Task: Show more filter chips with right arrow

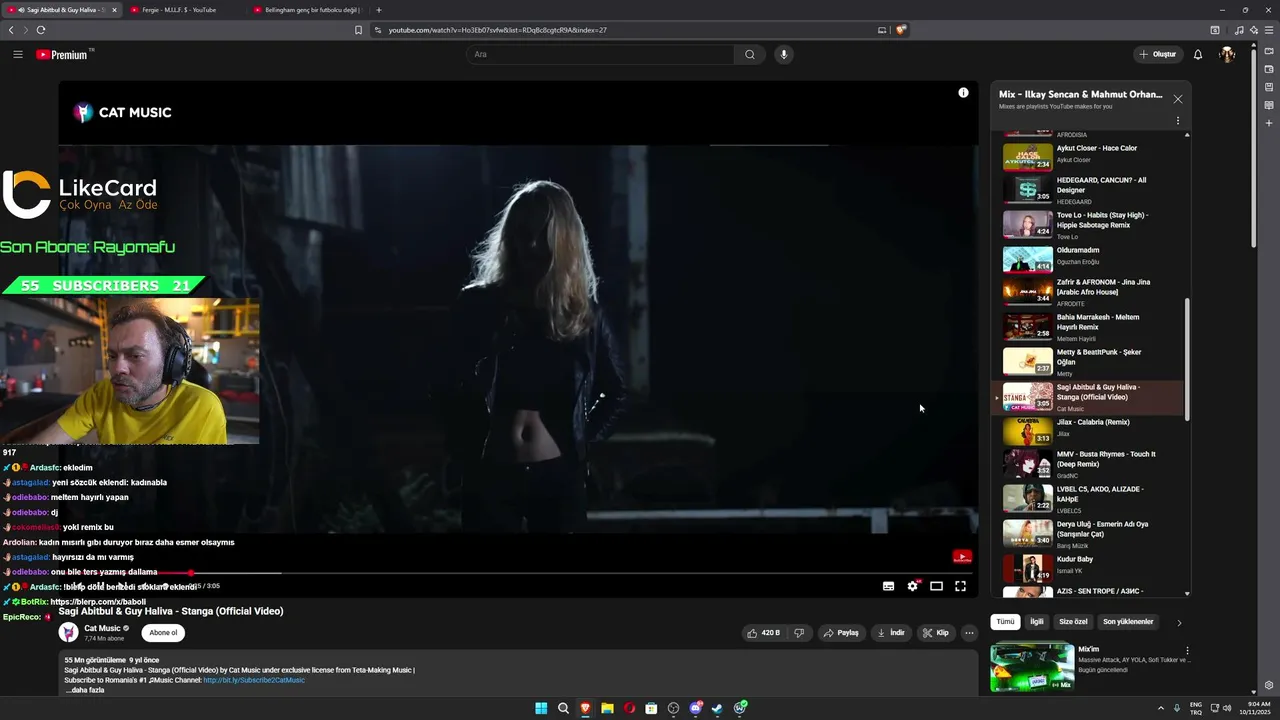Action: point(1179,622)
